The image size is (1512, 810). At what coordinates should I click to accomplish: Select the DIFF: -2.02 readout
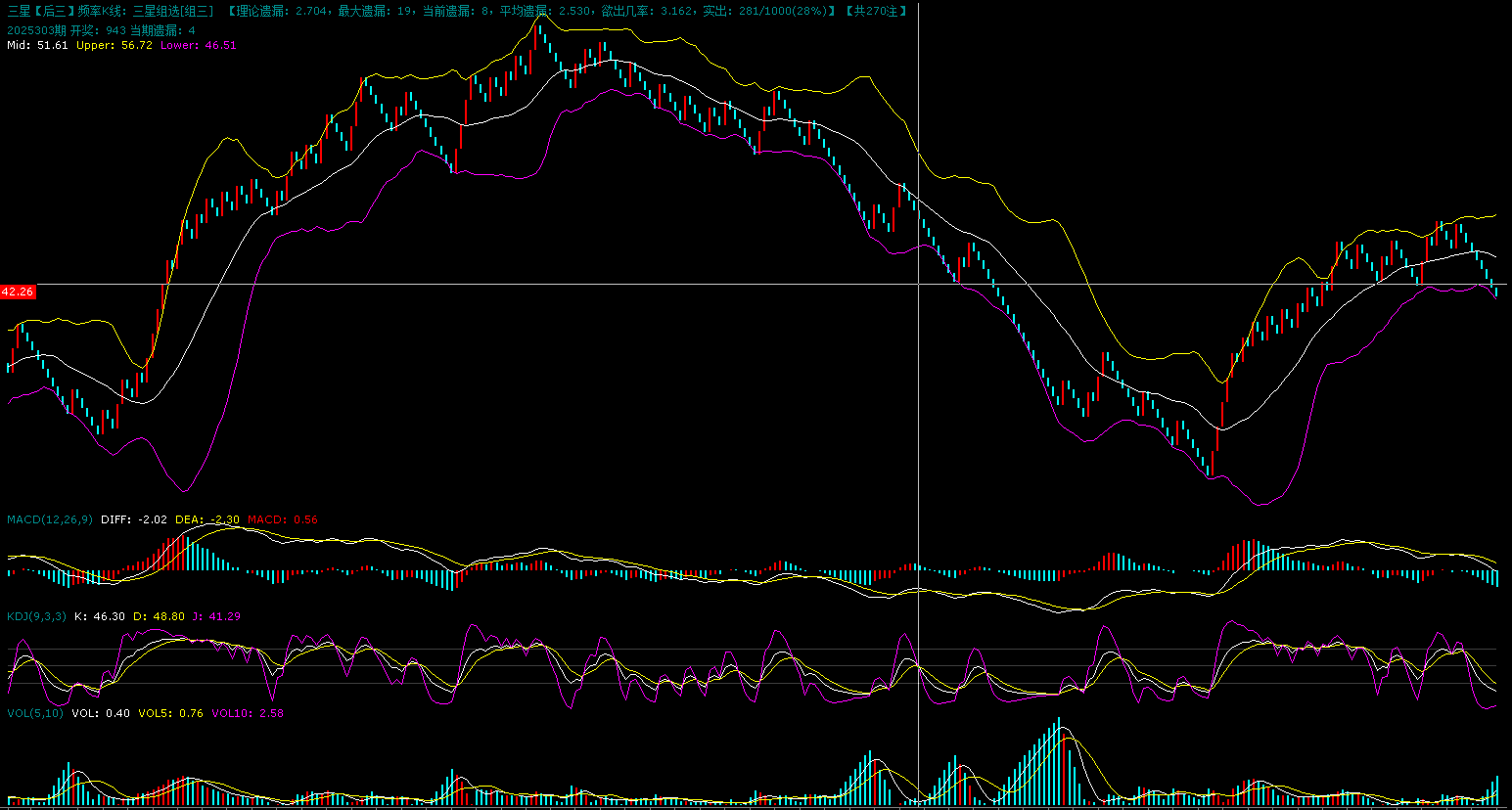(x=134, y=519)
